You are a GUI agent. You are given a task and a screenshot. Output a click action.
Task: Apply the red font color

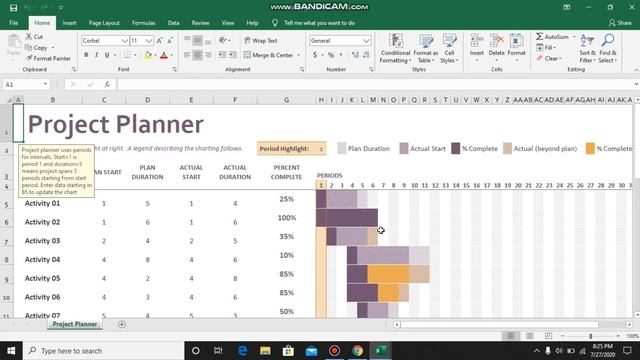click(164, 55)
